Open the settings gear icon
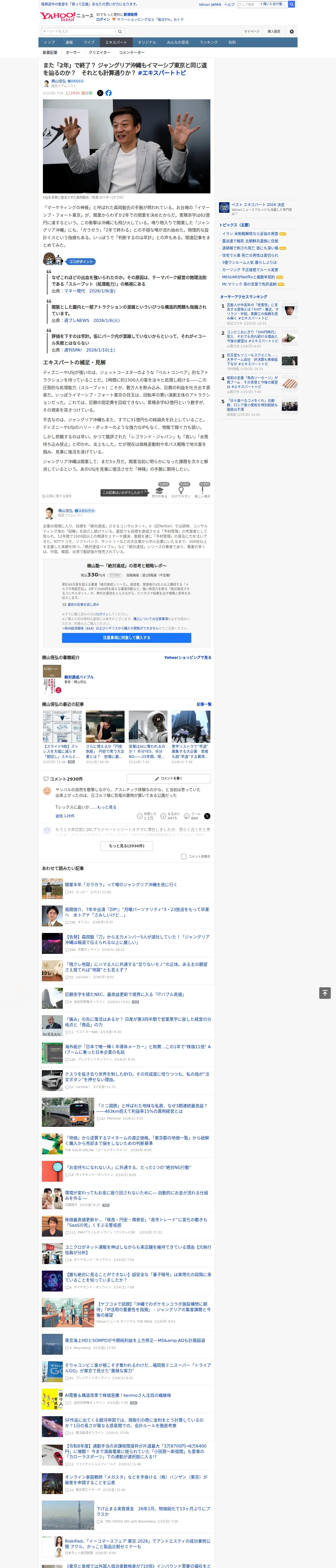This screenshot has width=336, height=1568. pos(292,32)
